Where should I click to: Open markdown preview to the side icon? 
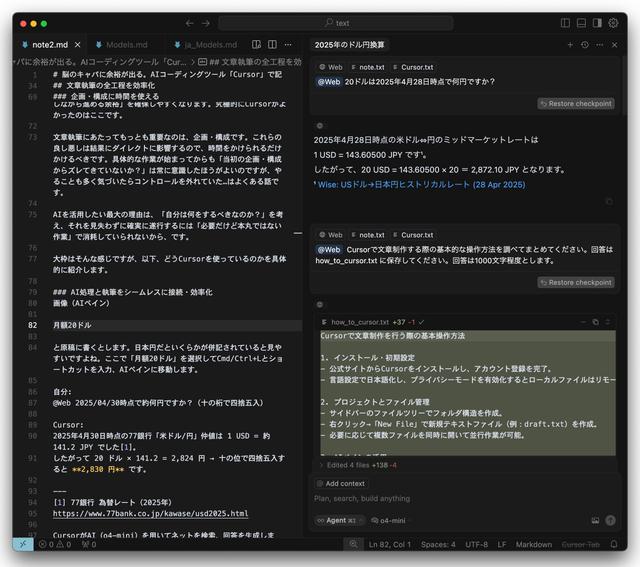256,44
